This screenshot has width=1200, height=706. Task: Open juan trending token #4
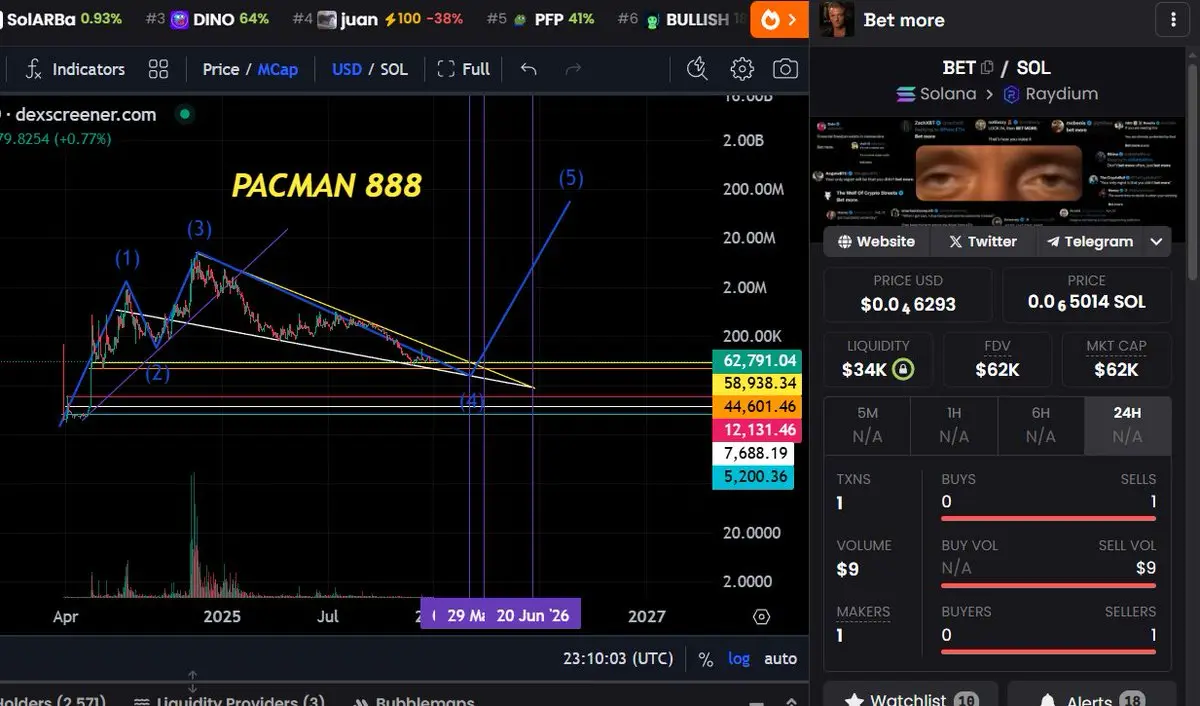pos(378,19)
